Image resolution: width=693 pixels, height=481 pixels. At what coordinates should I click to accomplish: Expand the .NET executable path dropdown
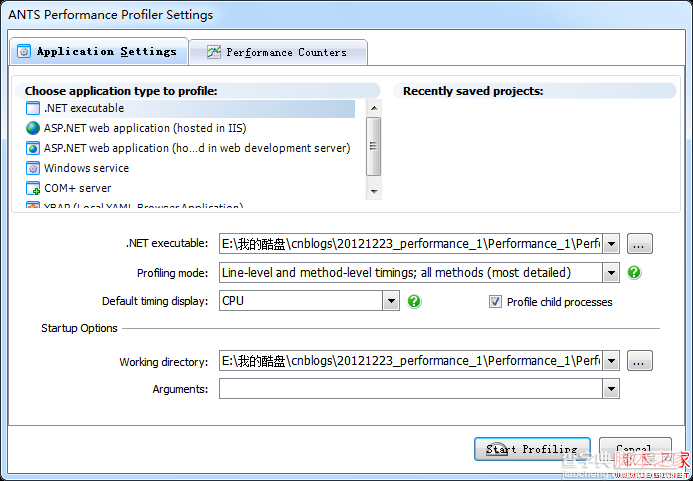611,244
